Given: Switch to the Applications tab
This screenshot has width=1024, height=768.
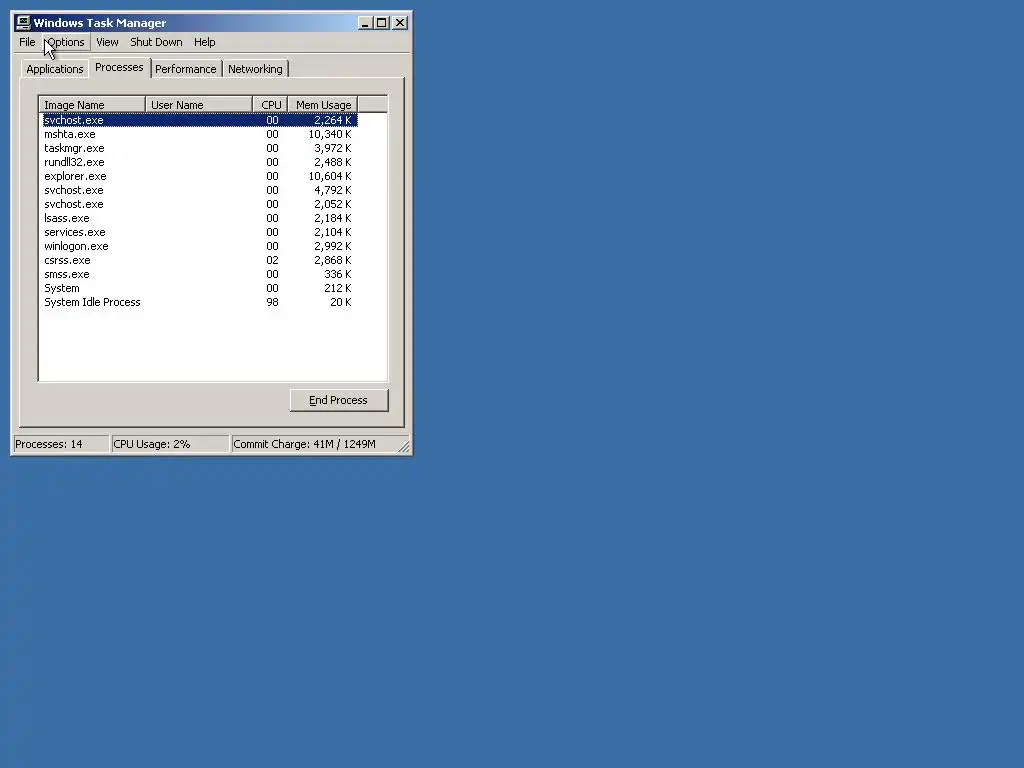Looking at the screenshot, I should click(x=55, y=69).
